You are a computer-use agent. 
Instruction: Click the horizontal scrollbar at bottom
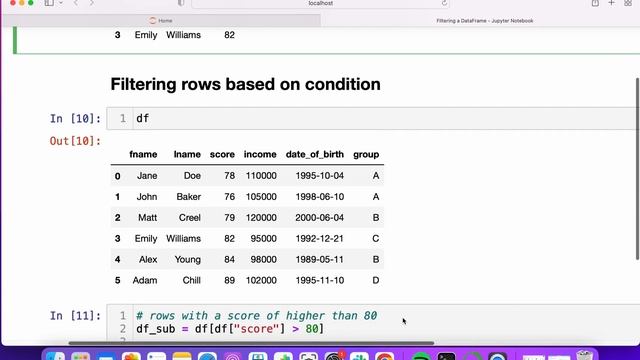[x=251, y=343]
